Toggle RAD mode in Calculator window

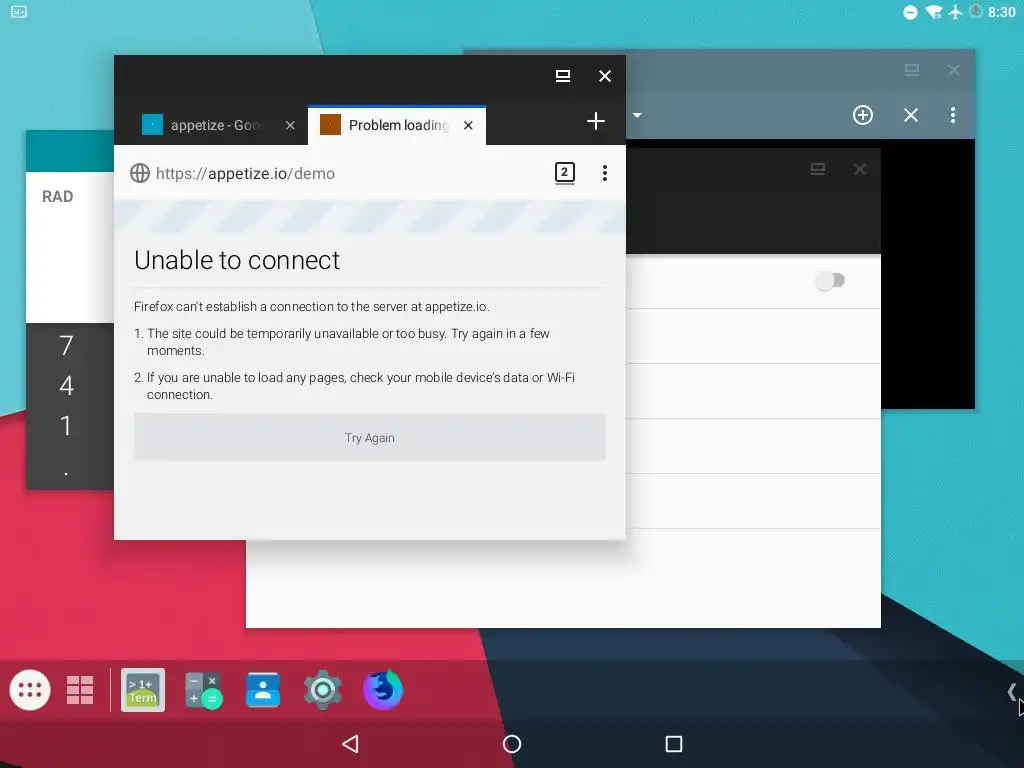tap(57, 197)
